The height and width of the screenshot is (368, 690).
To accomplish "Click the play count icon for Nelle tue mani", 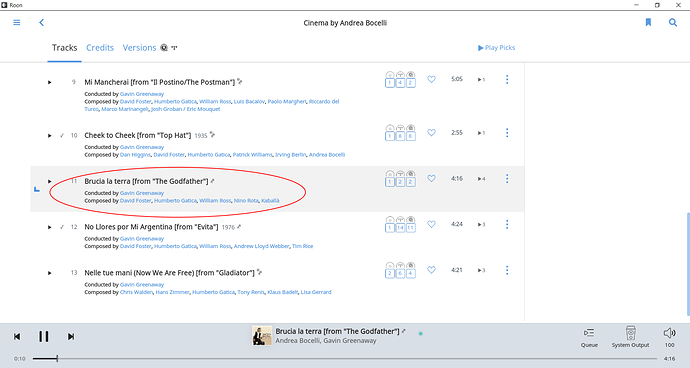I will (x=481, y=270).
